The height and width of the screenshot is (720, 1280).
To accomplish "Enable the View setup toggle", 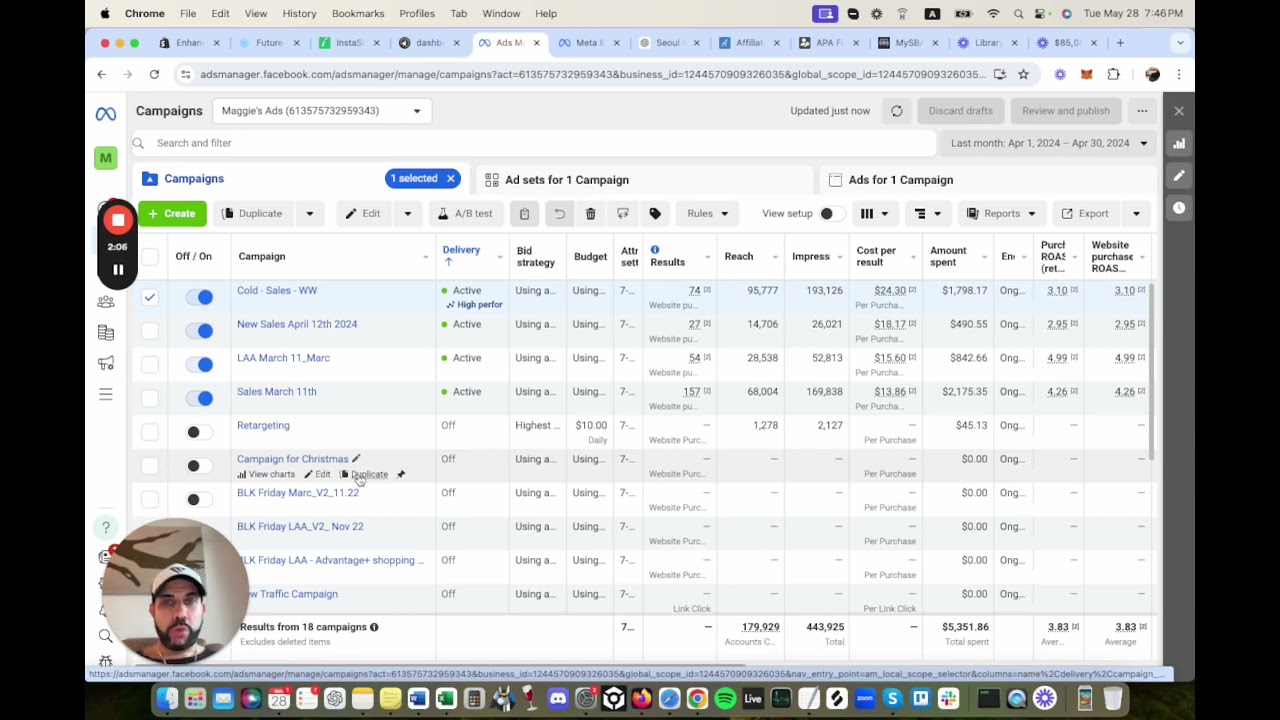I will pos(832,213).
